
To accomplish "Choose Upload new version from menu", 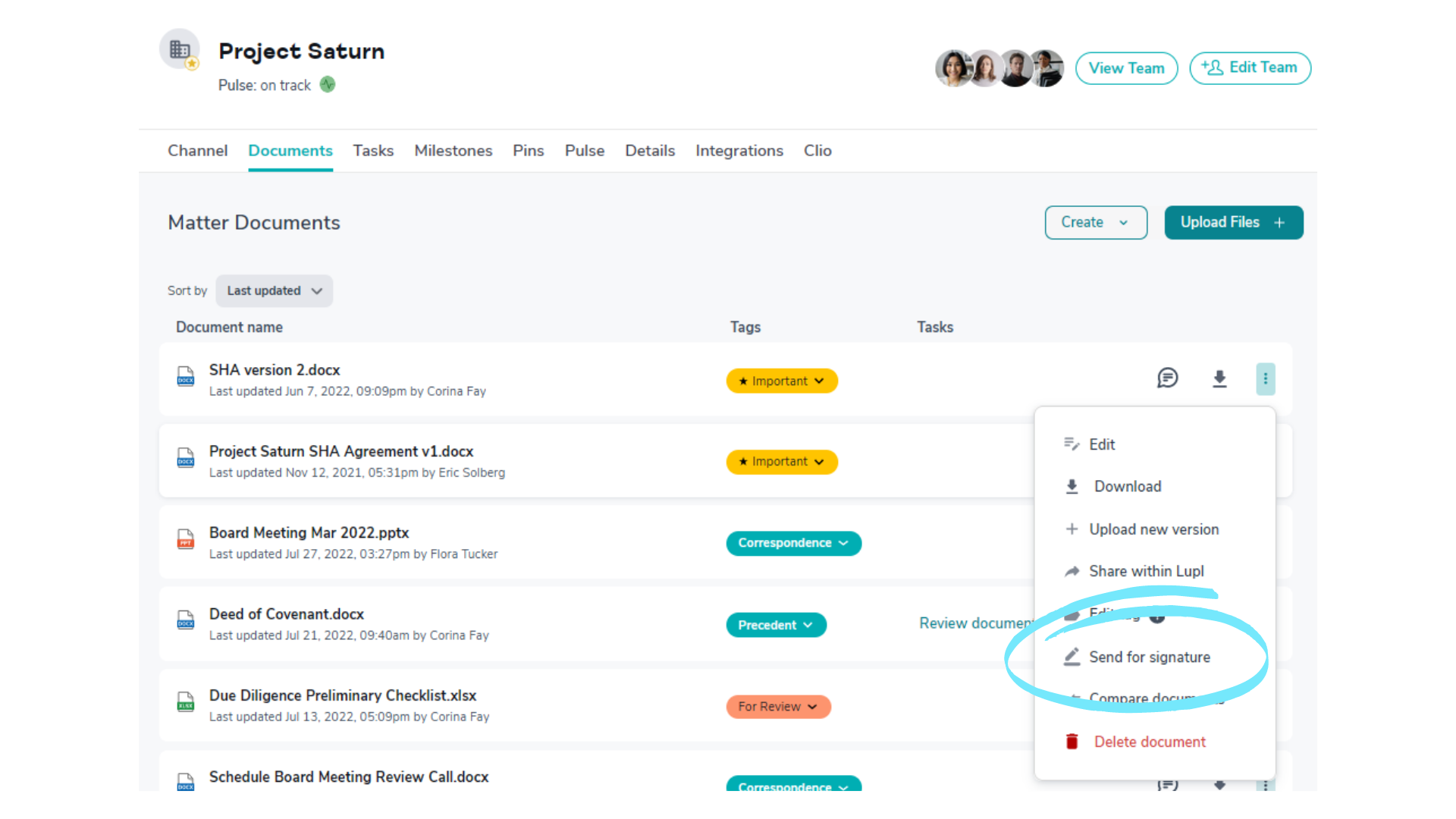I will (1153, 529).
